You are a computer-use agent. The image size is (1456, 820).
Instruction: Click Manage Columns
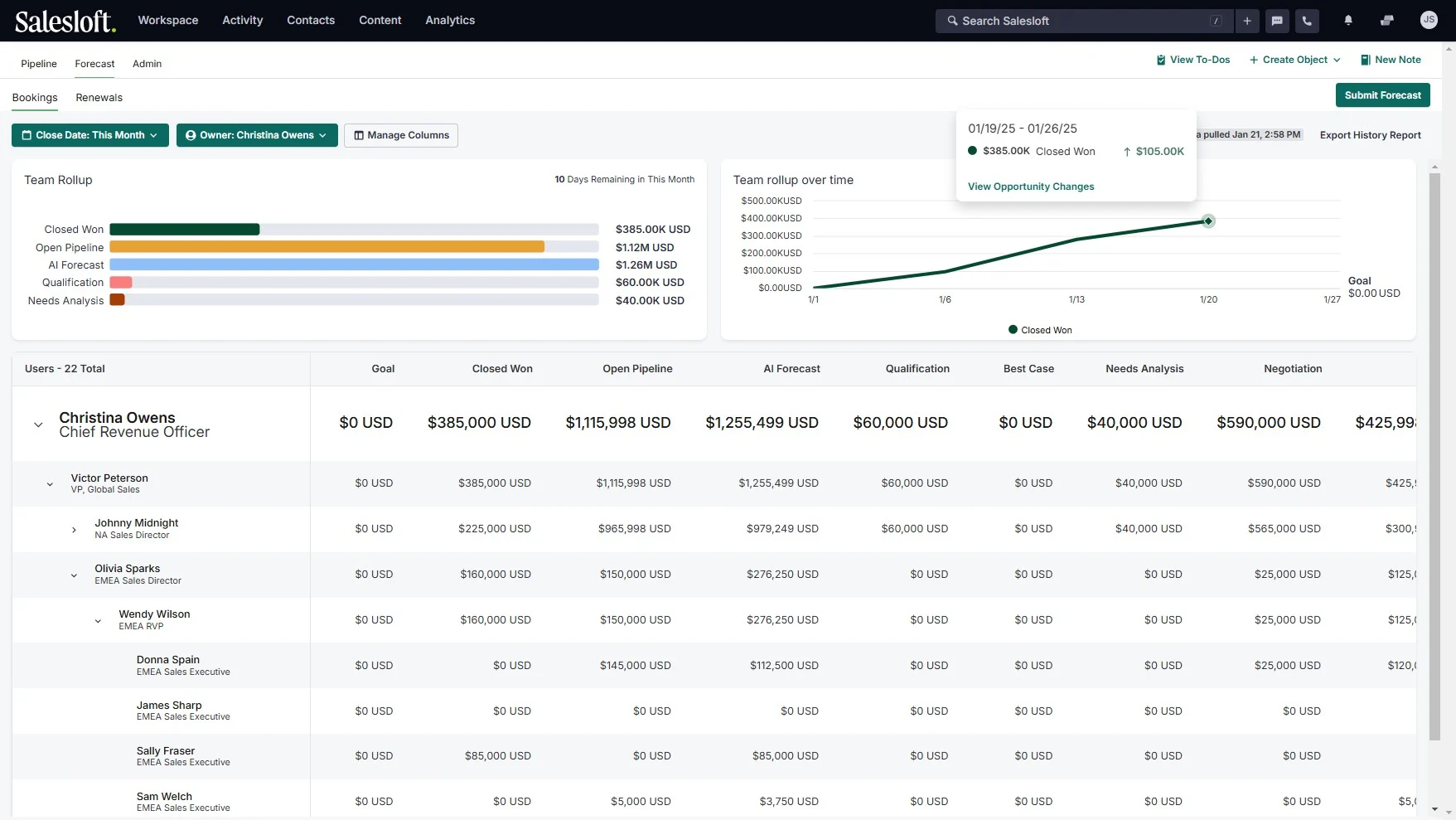click(x=401, y=135)
